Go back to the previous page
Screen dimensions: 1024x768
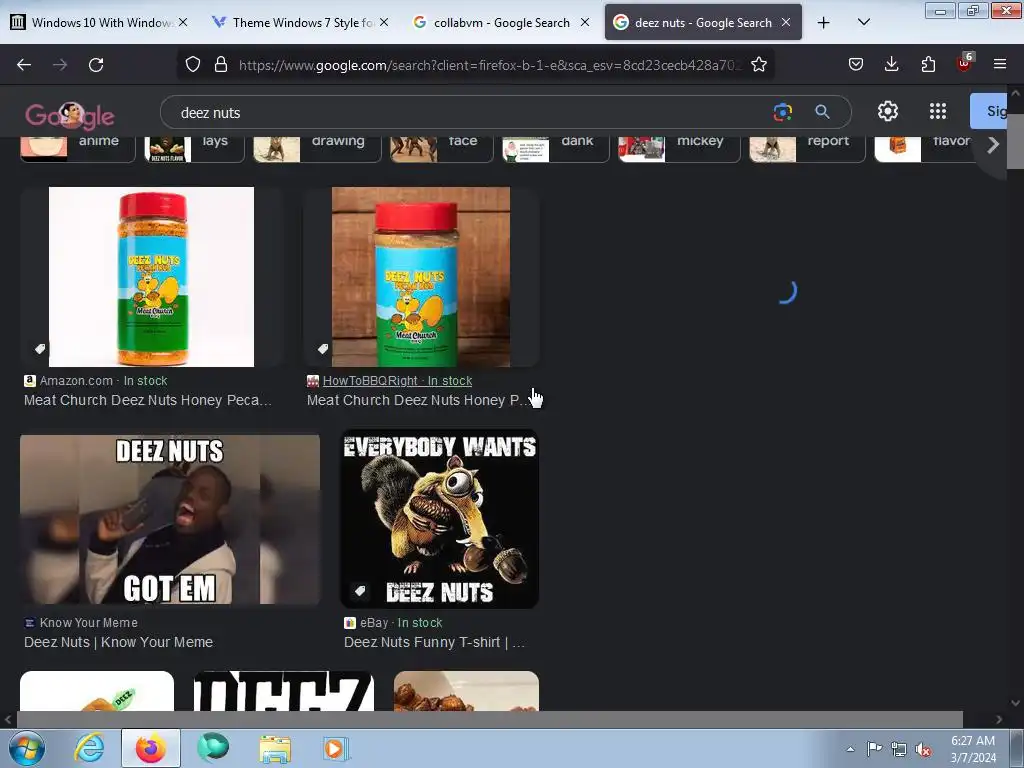tap(24, 65)
